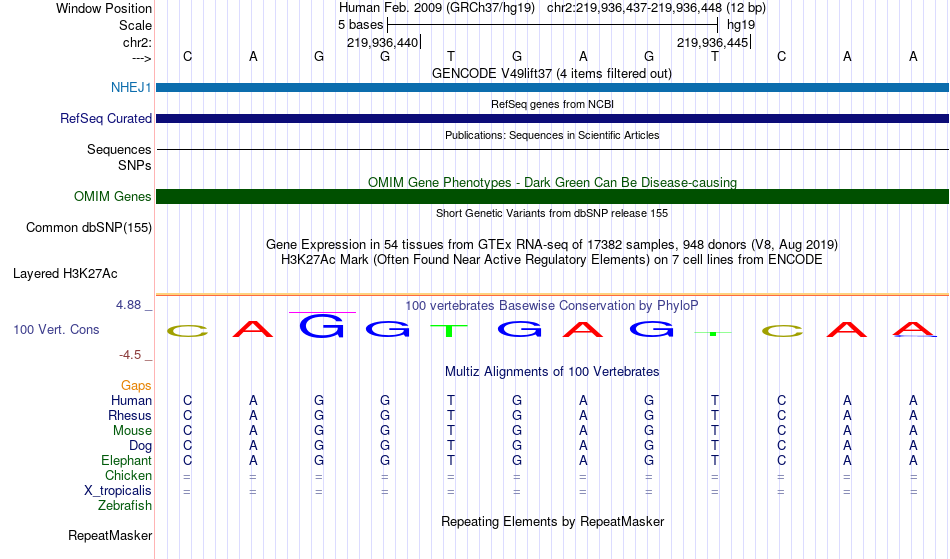Click the tall G conservation logo letter
This screenshot has width=950, height=559.
click(x=322, y=326)
